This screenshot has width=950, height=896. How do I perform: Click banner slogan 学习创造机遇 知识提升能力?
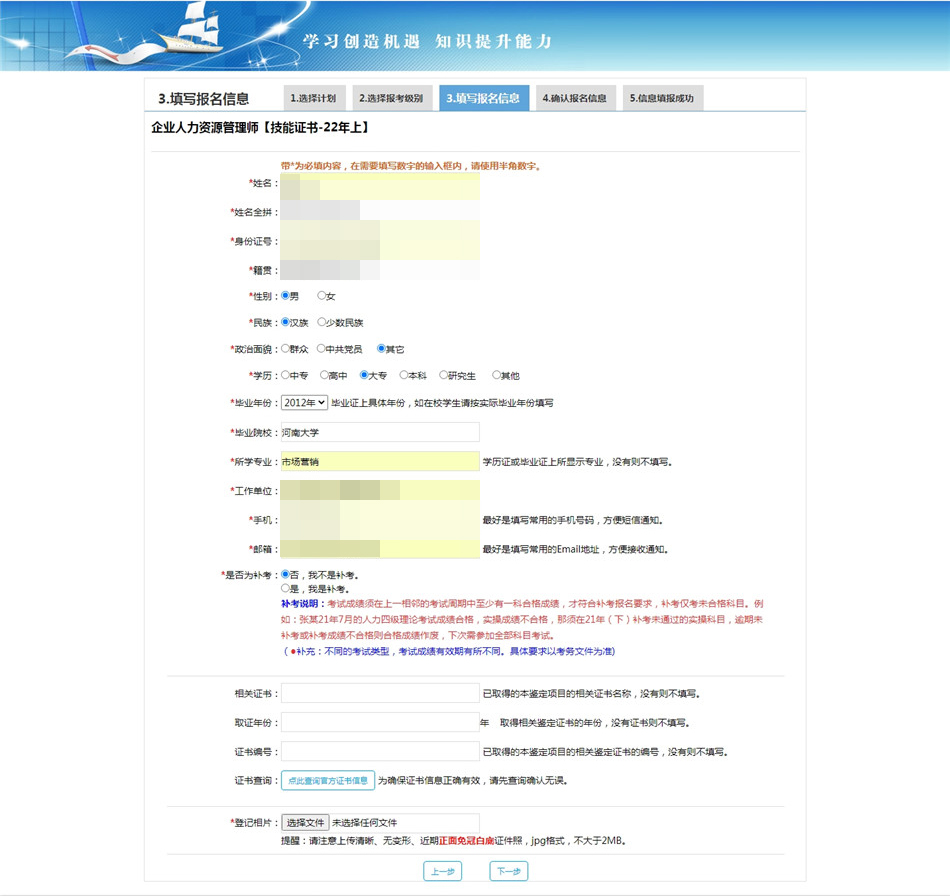tap(428, 41)
